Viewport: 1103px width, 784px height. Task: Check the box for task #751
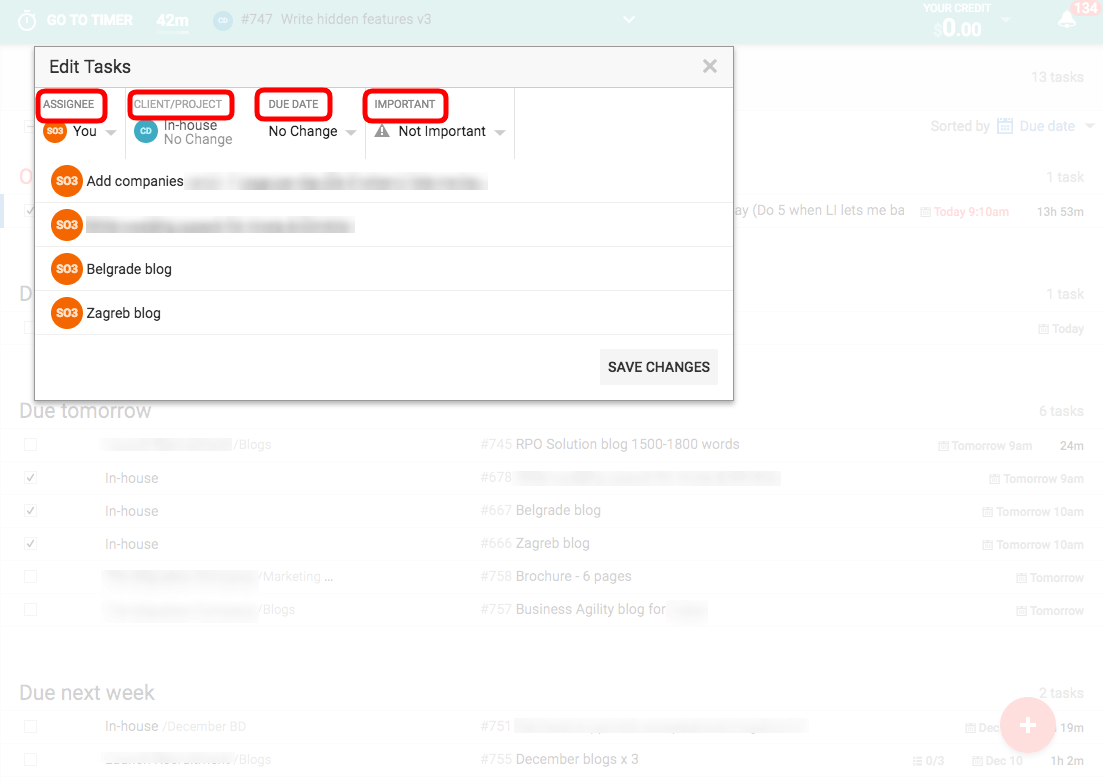point(30,726)
